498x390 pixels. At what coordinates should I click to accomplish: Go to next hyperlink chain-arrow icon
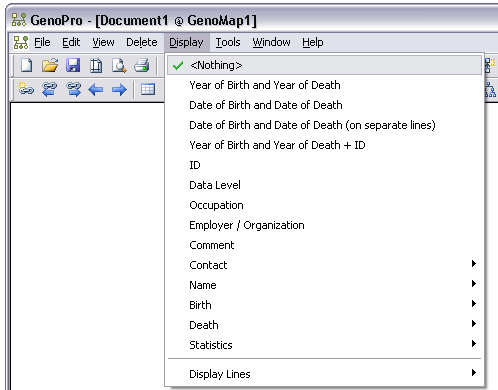click(74, 89)
